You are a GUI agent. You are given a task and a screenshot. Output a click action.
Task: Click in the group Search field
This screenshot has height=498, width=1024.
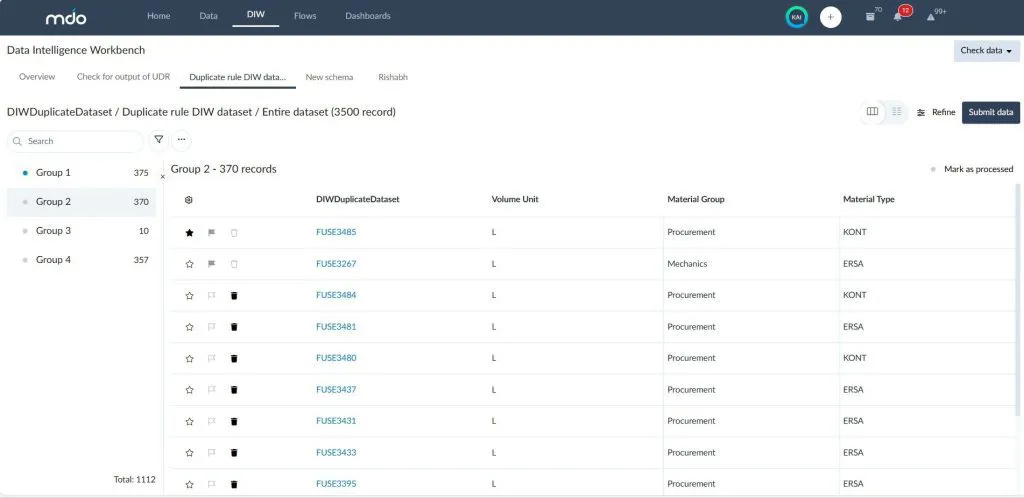80,141
